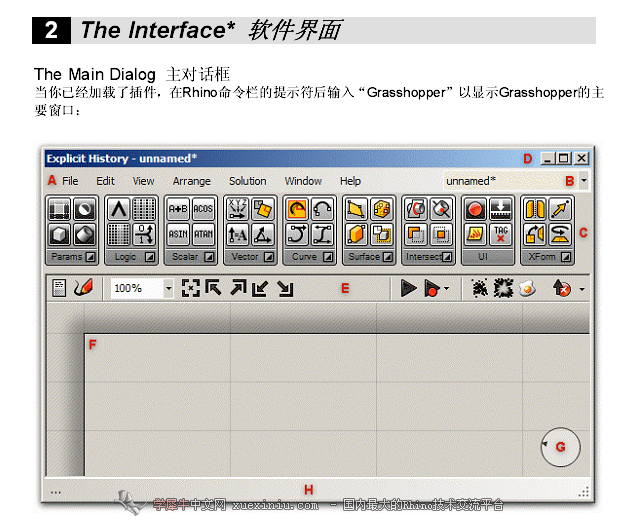Open the View menu
The width and height of the screenshot is (620, 525).
click(143, 181)
